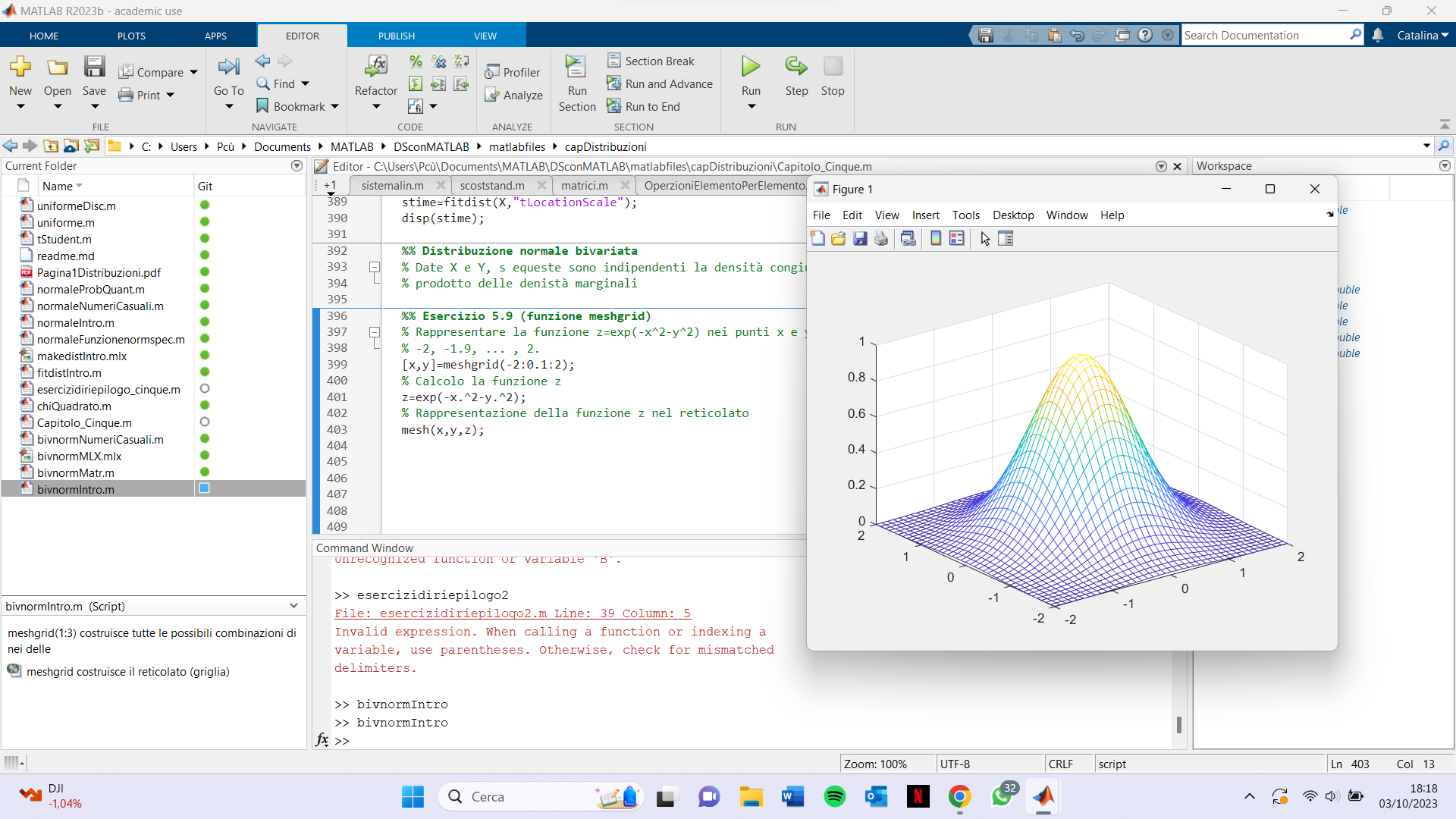Type a query in Search Documentation field
Viewport: 1456px width, 819px height.
pyautogui.click(x=1266, y=35)
